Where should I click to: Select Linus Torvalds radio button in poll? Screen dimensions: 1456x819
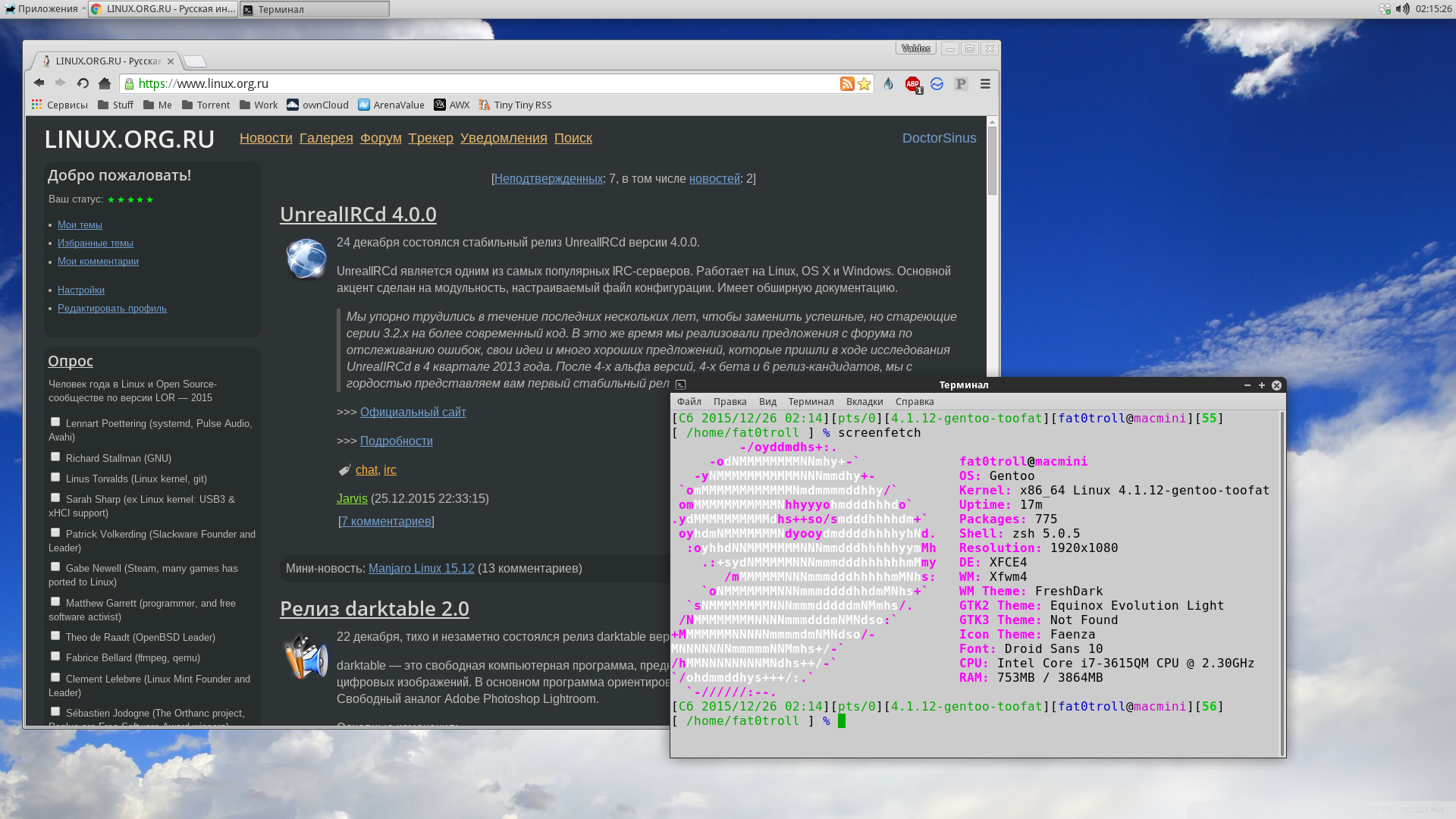55,477
